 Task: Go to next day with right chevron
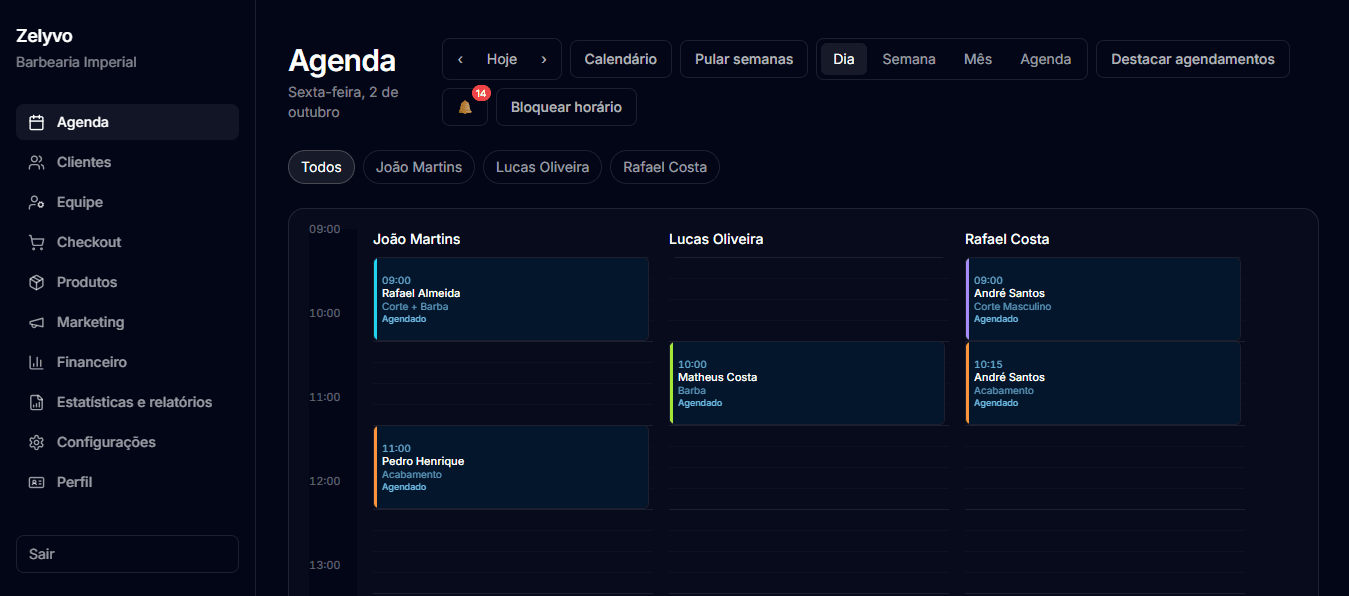coord(544,59)
